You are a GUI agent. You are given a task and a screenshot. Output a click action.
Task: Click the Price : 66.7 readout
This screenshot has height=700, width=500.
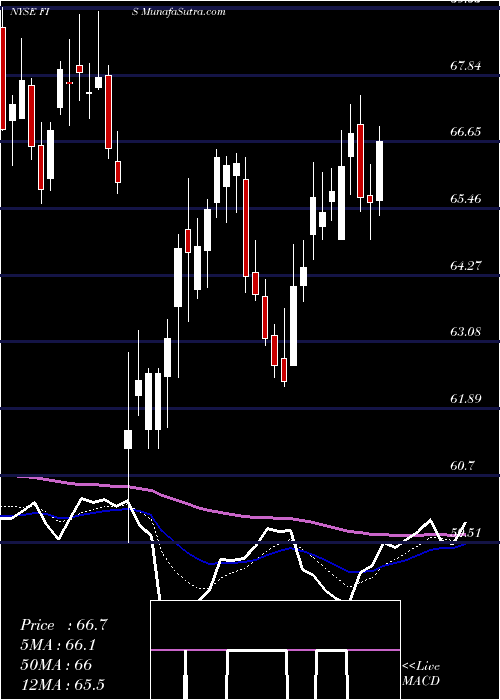[64, 625]
